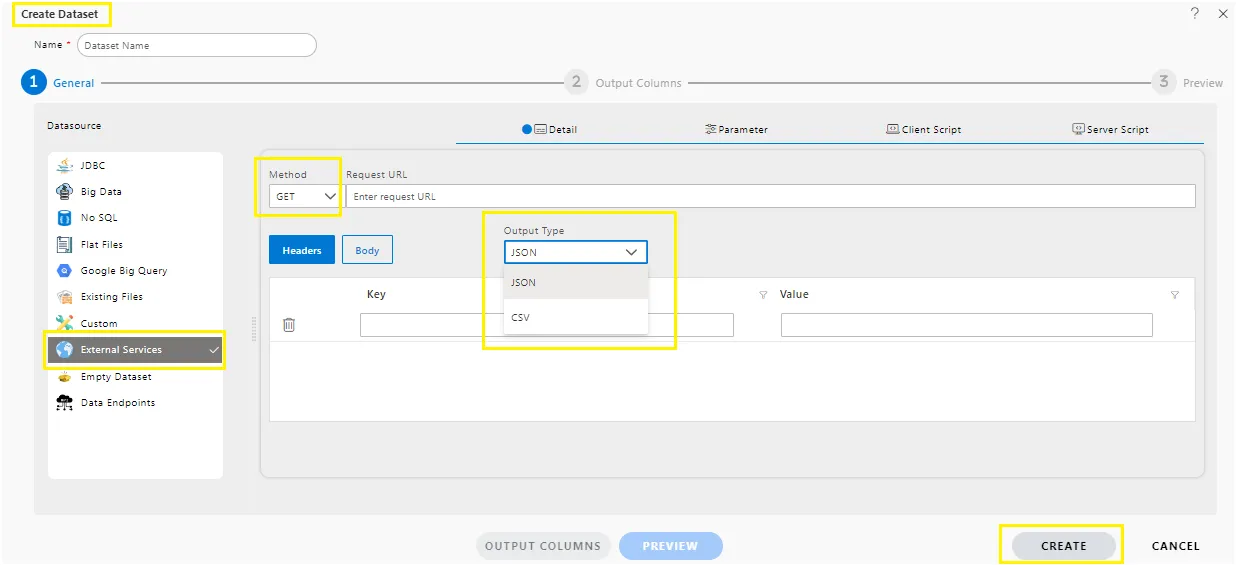Click the Empty Dataset icon
The width and height of the screenshot is (1237, 565).
(64, 377)
